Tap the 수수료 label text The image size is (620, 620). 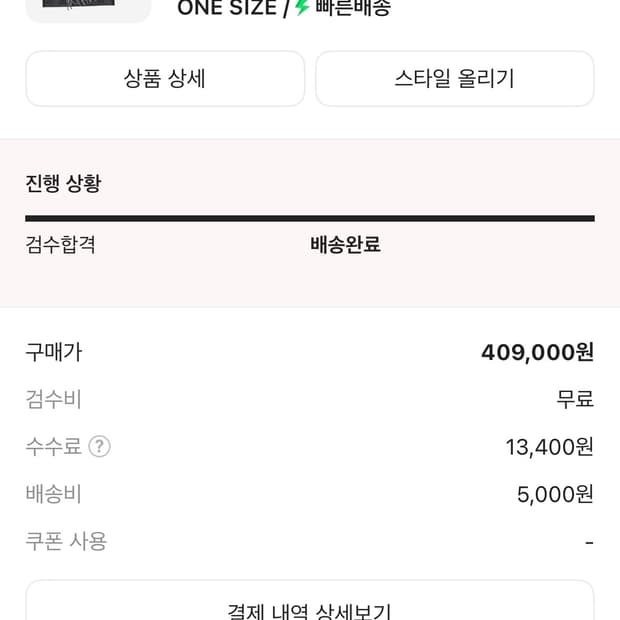tap(54, 447)
